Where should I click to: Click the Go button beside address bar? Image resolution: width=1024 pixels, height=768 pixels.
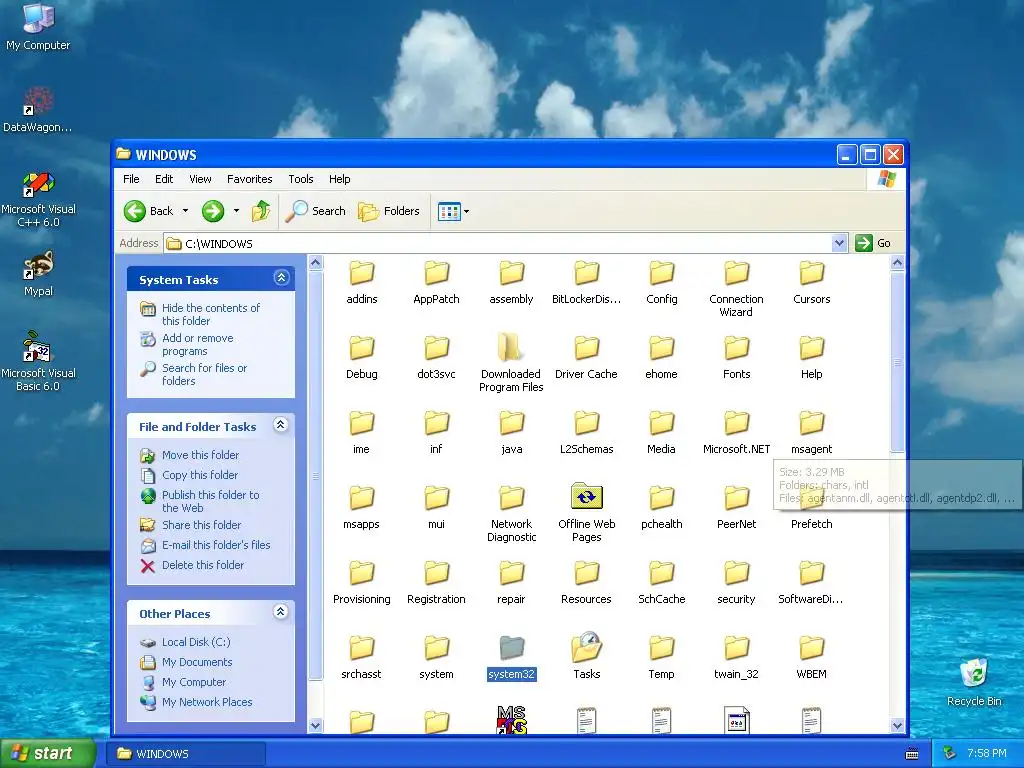pyautogui.click(x=873, y=243)
